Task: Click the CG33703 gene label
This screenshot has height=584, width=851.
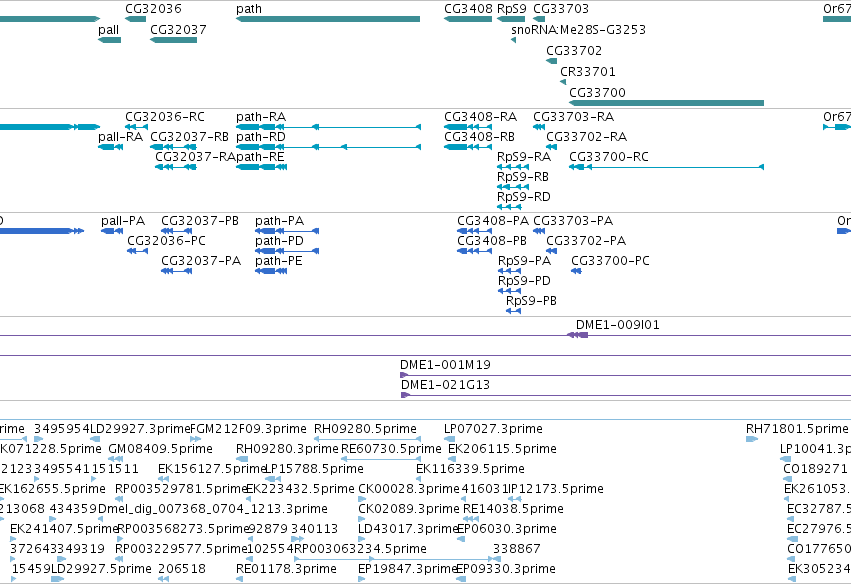Action: click(561, 9)
